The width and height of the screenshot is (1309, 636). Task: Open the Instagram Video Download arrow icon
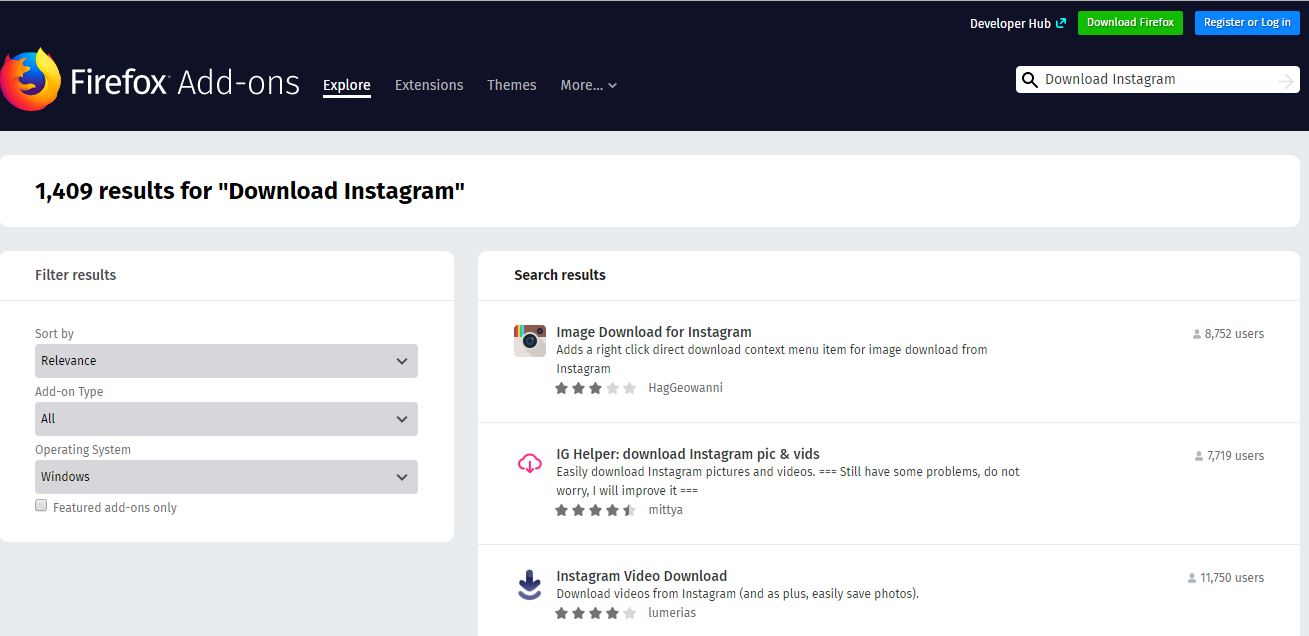point(530,584)
